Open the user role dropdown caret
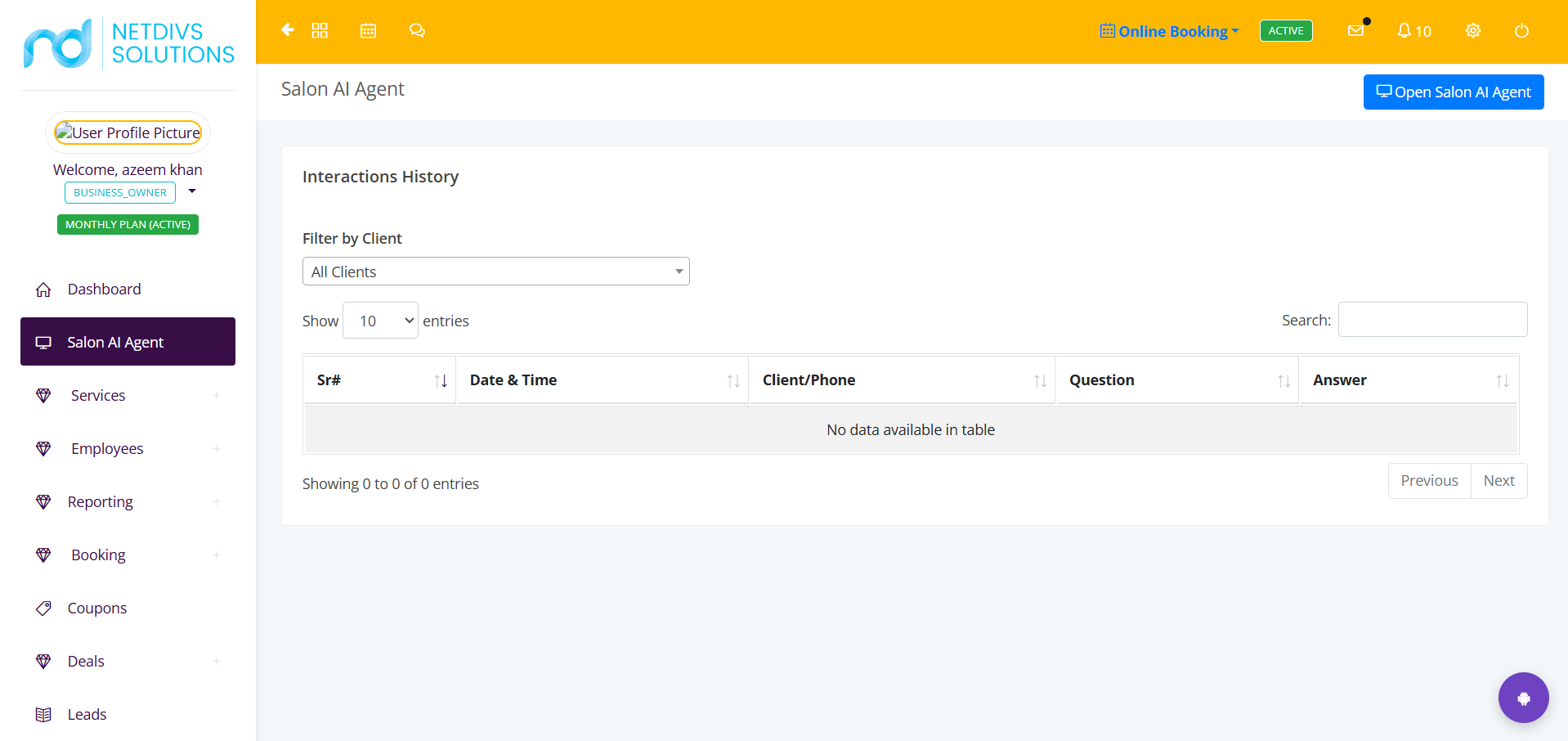 [192, 191]
